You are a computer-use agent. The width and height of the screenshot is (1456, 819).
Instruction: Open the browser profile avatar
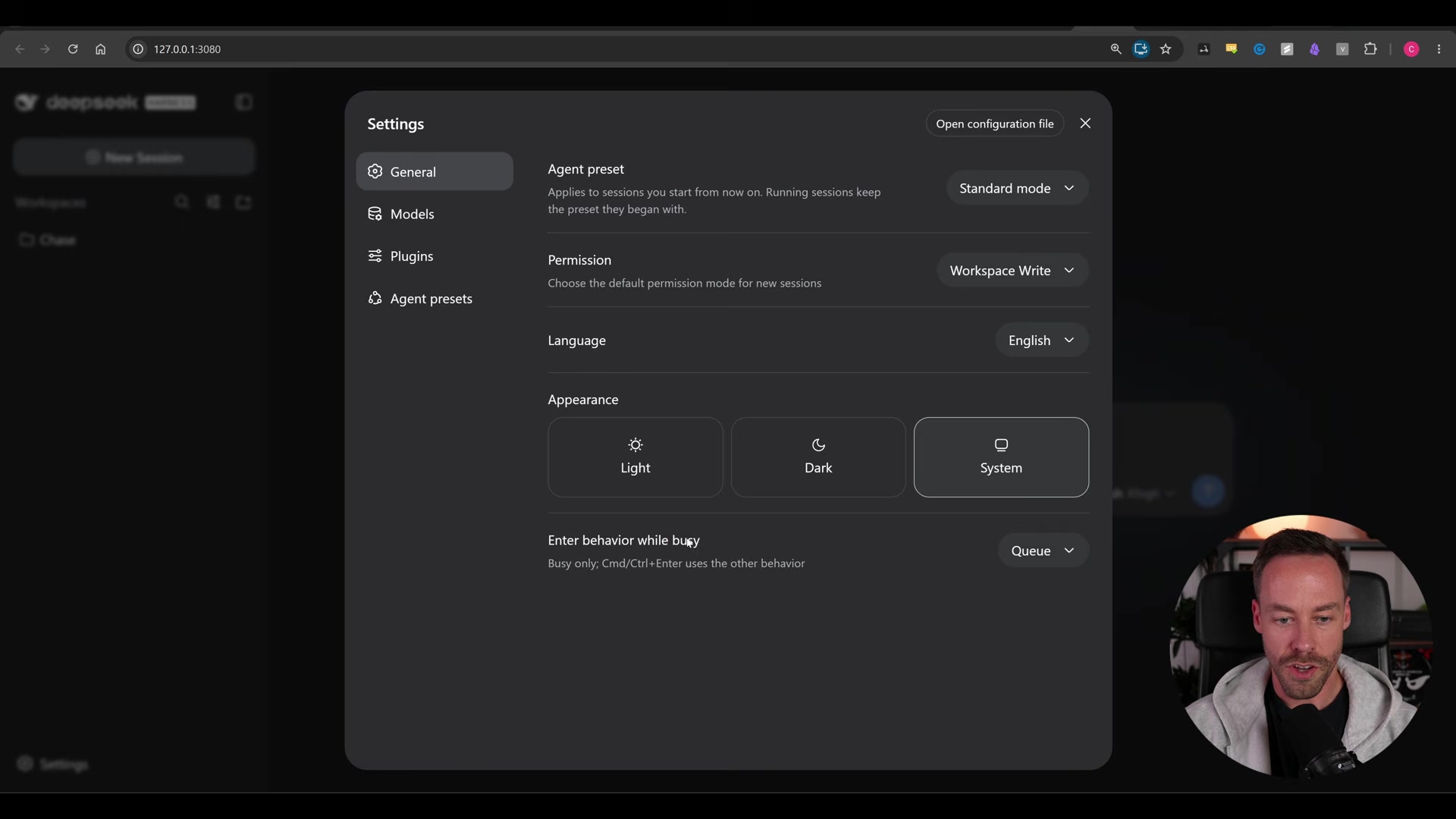[x=1411, y=49]
